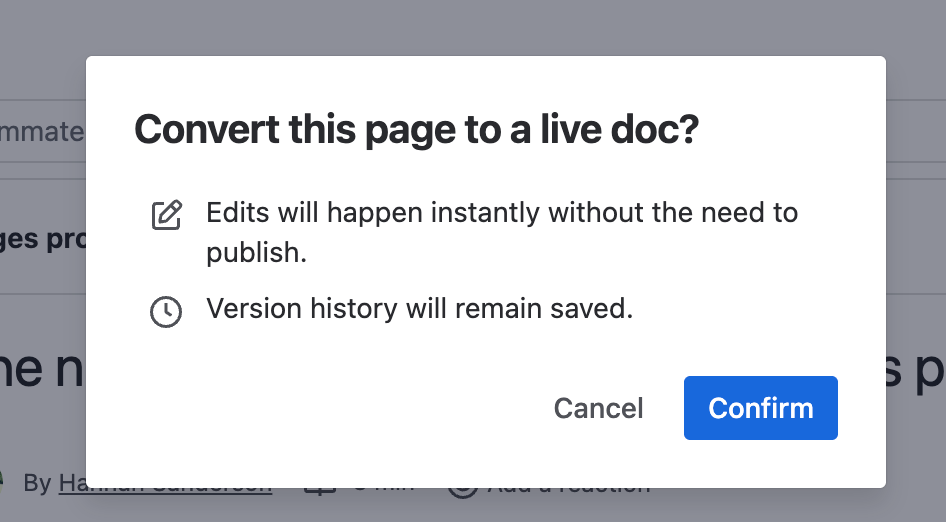This screenshot has height=522, width=946.
Task: Click the dimmed backdrop right of the dialog
Action: point(916,272)
